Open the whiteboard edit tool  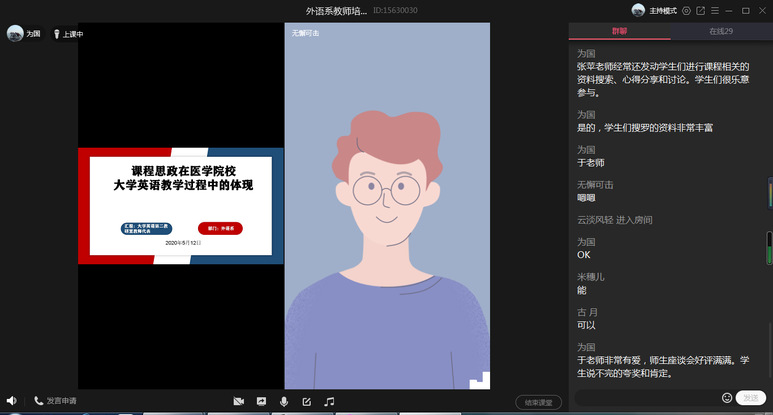307,401
